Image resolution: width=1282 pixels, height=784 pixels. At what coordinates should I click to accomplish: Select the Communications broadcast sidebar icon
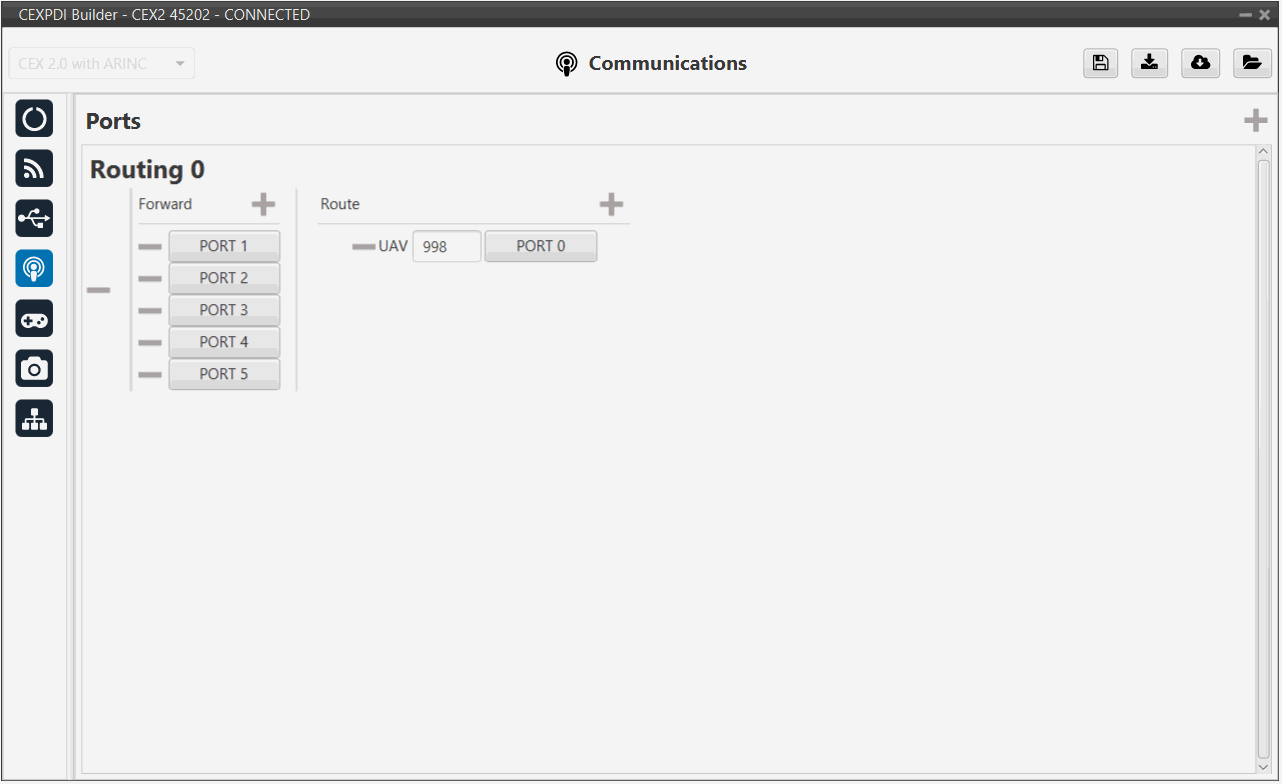click(x=34, y=269)
